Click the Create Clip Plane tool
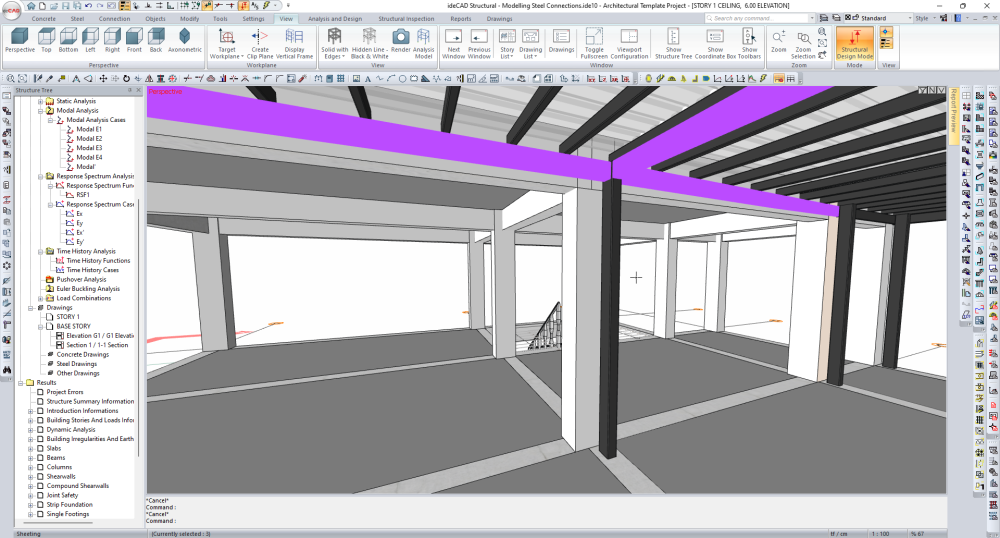Screen dimensions: 1000x538 point(259,40)
